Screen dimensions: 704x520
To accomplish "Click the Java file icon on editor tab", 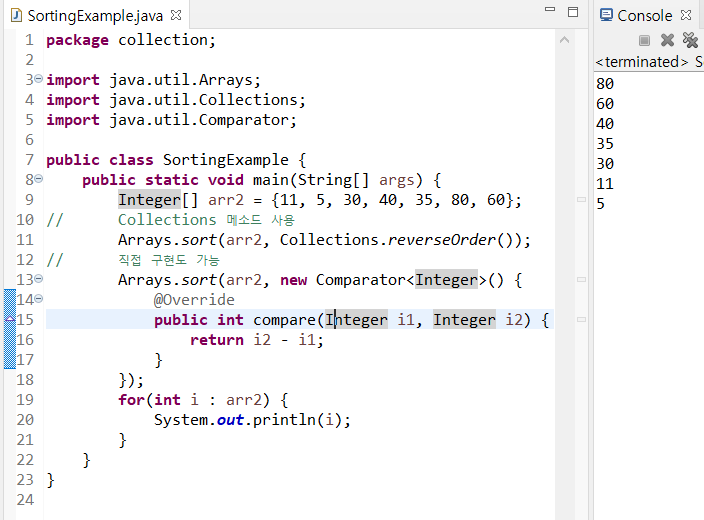I will pos(16,15).
